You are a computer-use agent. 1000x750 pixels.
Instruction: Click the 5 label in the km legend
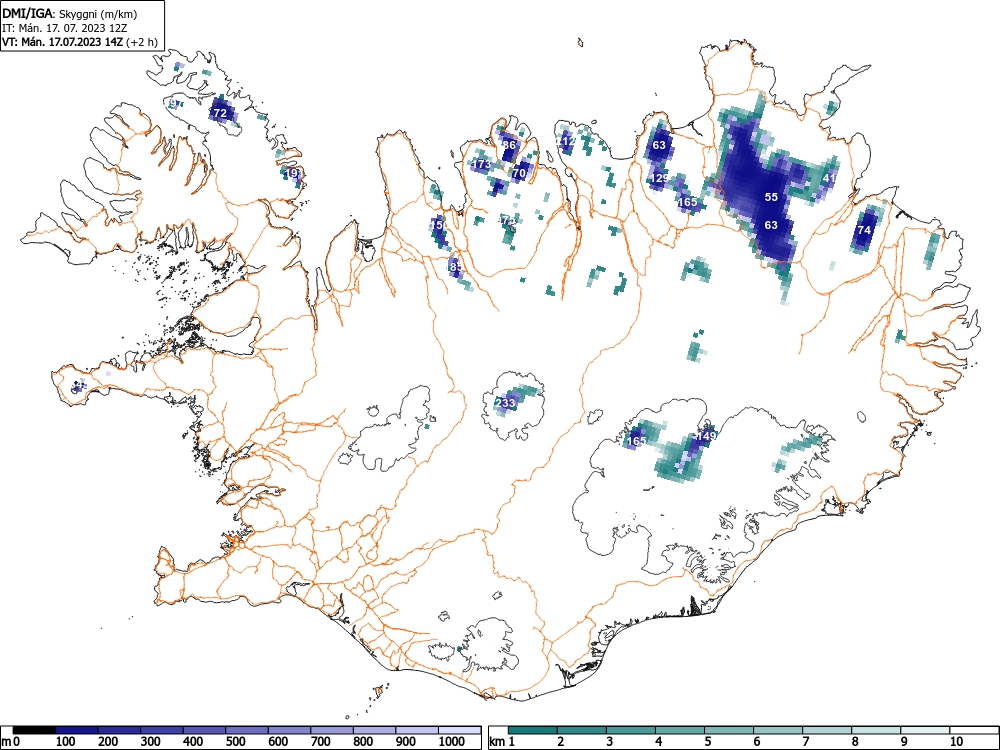tap(708, 742)
